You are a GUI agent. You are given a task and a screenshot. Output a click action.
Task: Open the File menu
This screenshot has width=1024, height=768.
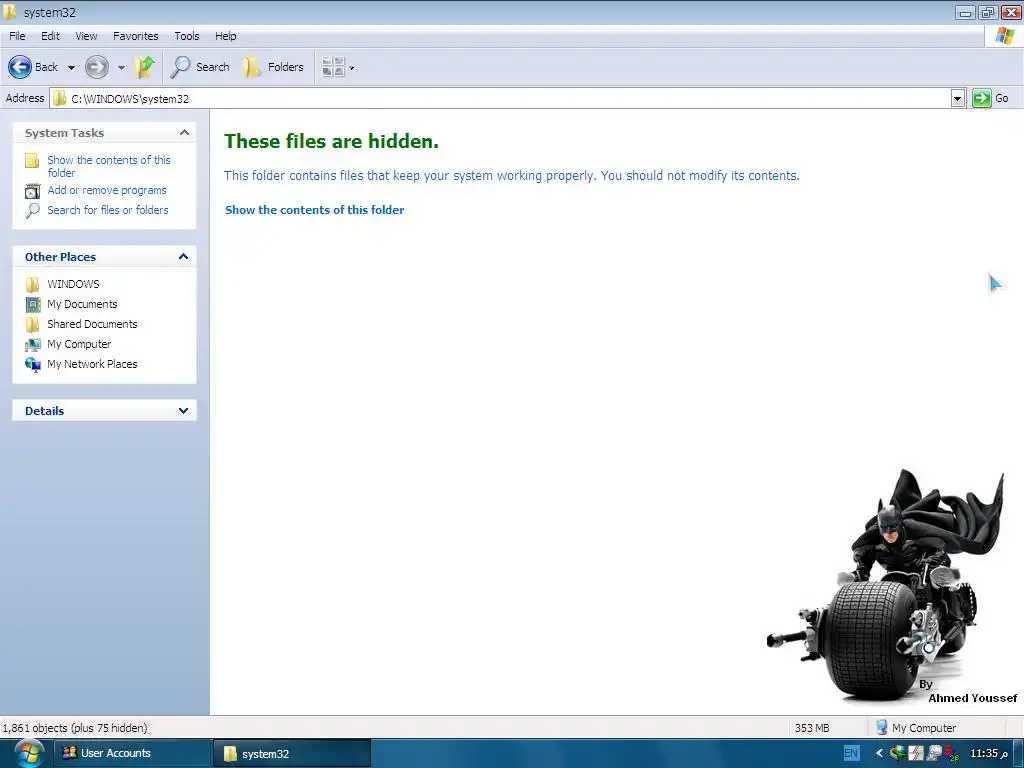click(x=17, y=36)
